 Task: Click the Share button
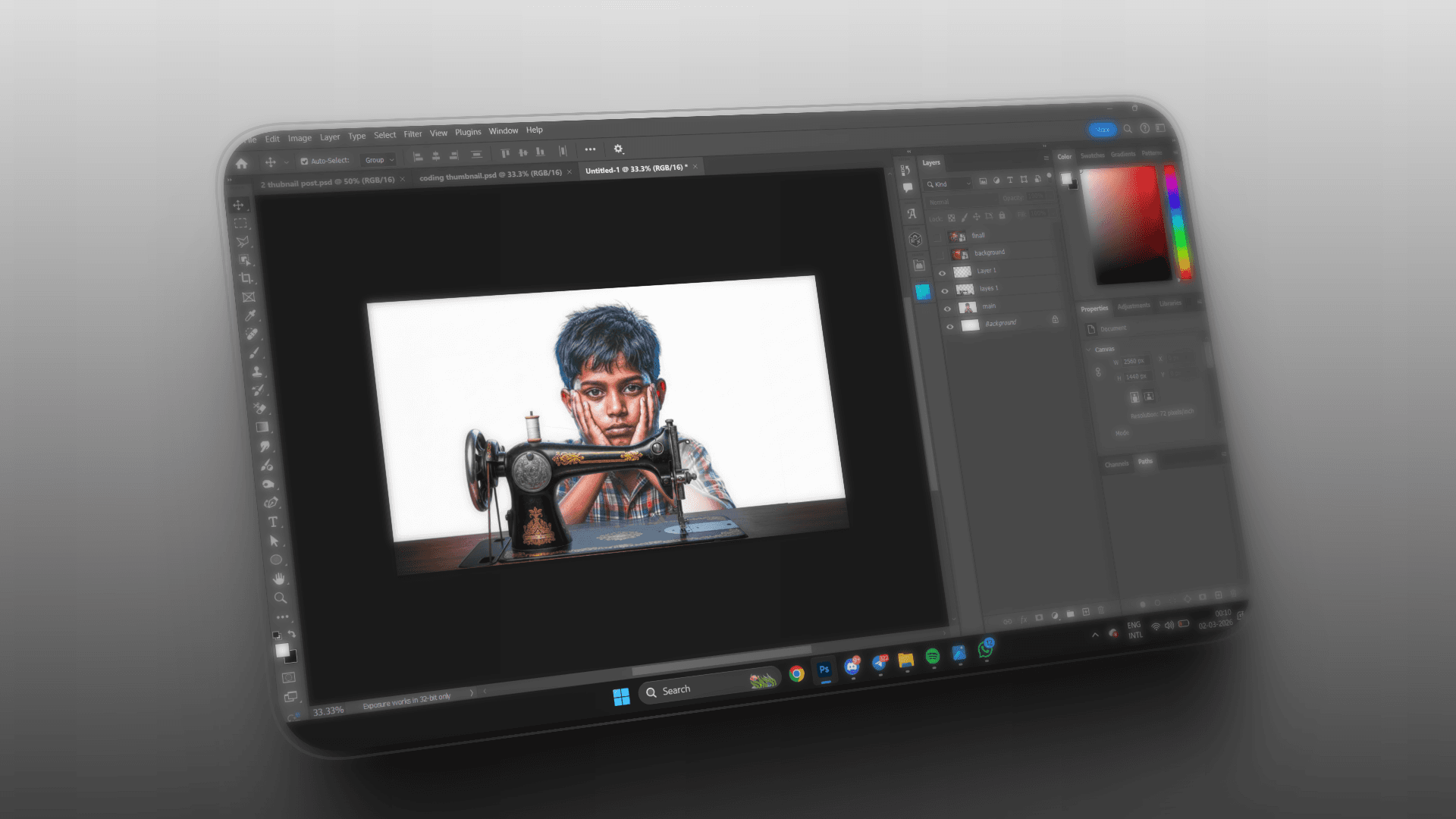(x=1102, y=130)
